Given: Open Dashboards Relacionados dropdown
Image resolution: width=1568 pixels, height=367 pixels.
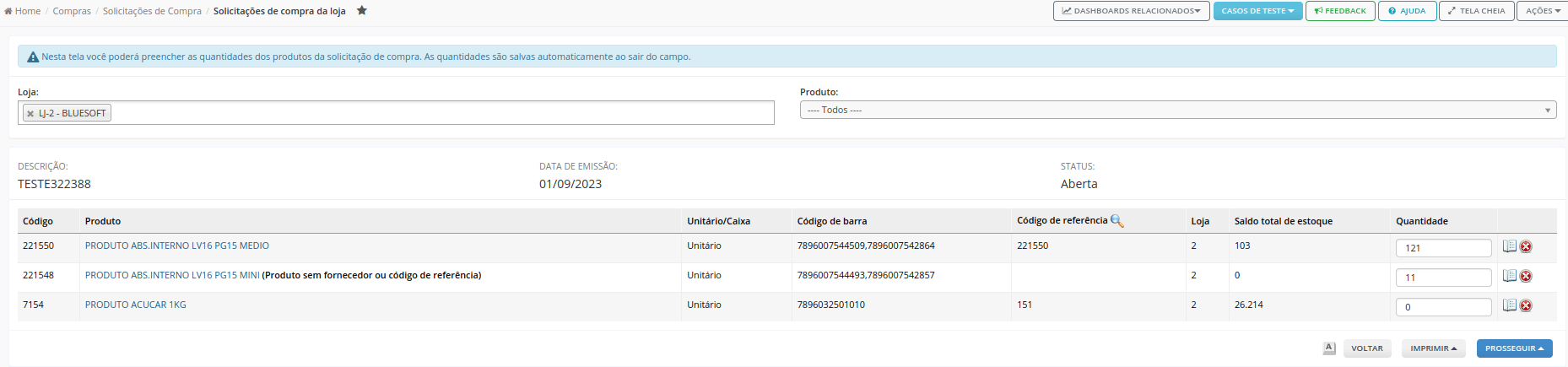Looking at the screenshot, I should click(1131, 11).
